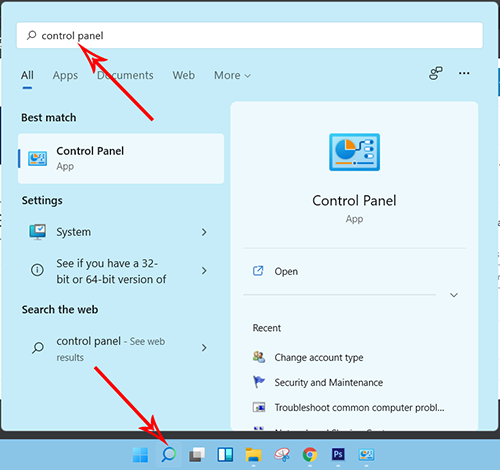500x470 pixels.
Task: Click the info circle icon for 32-bit result
Action: (x=37, y=270)
